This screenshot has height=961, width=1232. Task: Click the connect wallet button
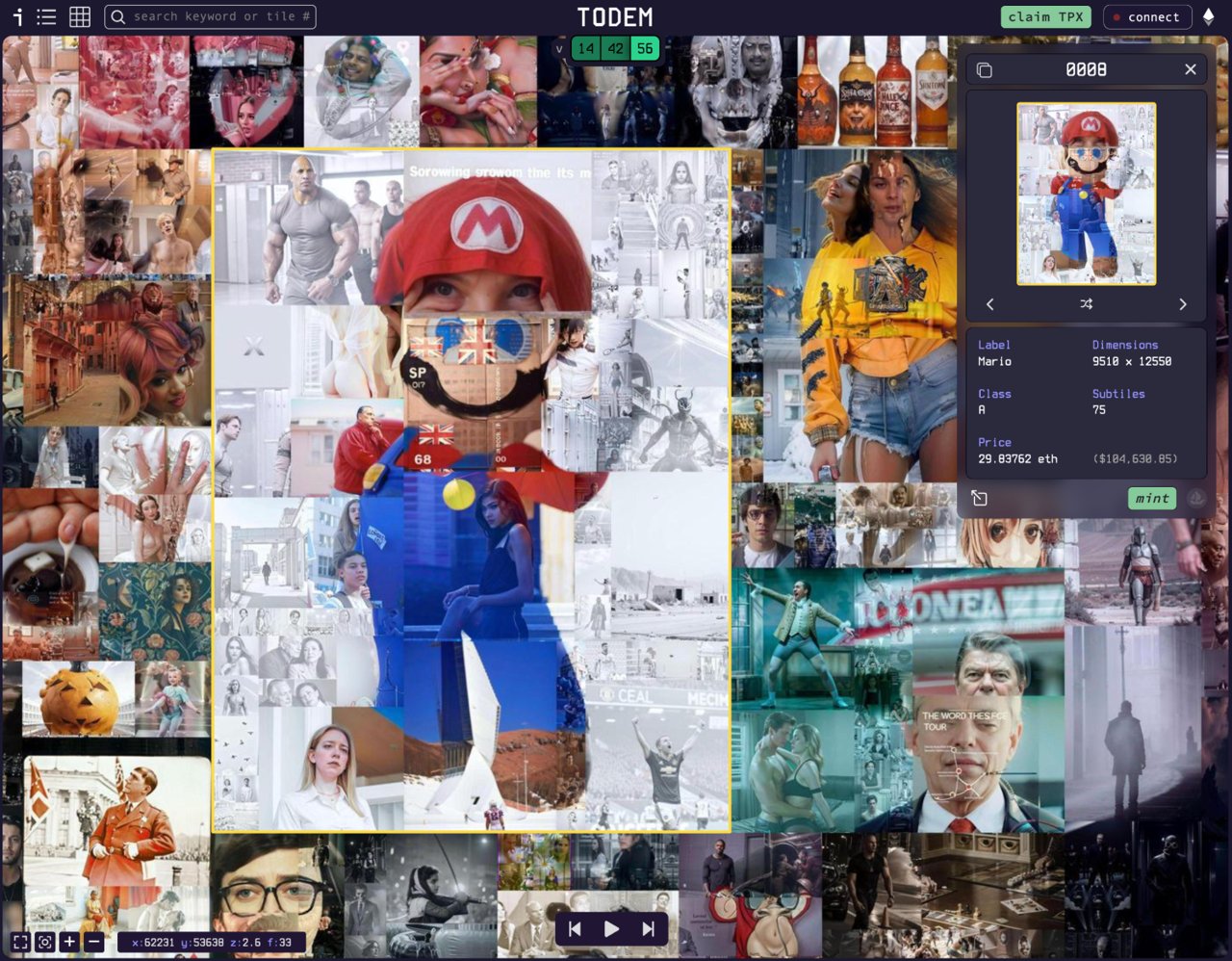coord(1147,16)
